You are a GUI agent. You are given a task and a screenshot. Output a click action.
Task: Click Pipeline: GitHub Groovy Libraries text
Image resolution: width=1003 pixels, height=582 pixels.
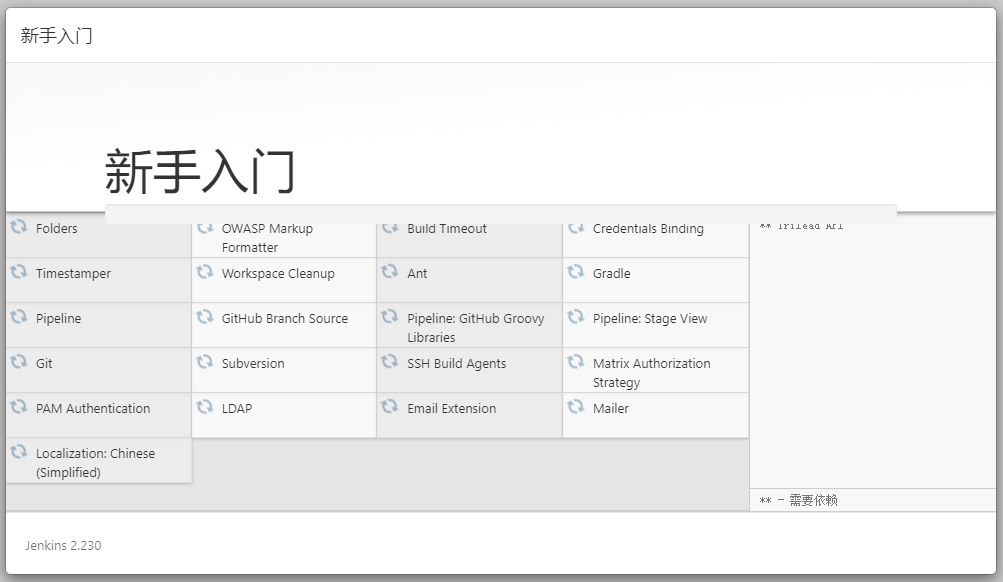pos(475,327)
